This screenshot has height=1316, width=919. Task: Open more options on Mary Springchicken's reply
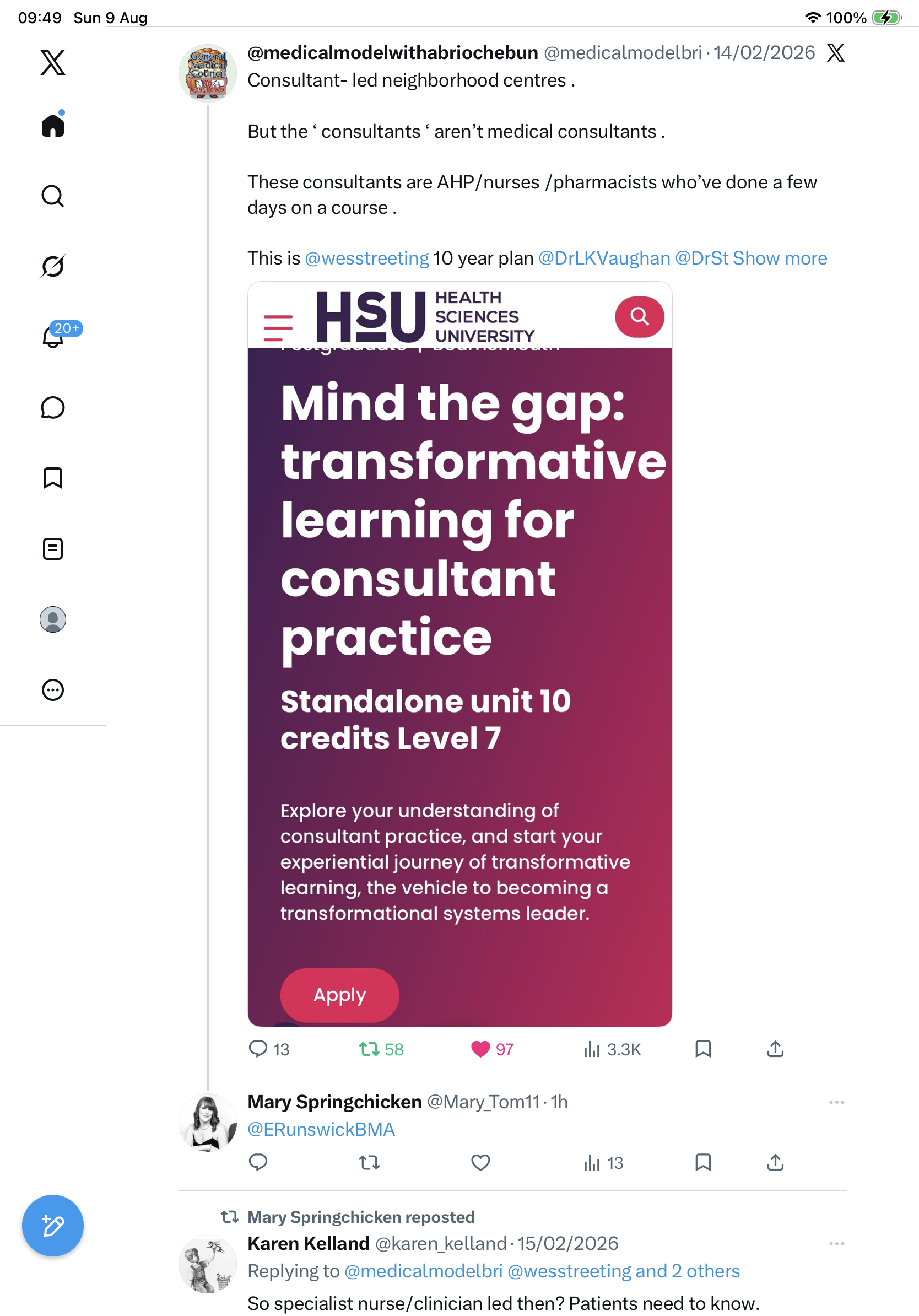click(x=836, y=1102)
